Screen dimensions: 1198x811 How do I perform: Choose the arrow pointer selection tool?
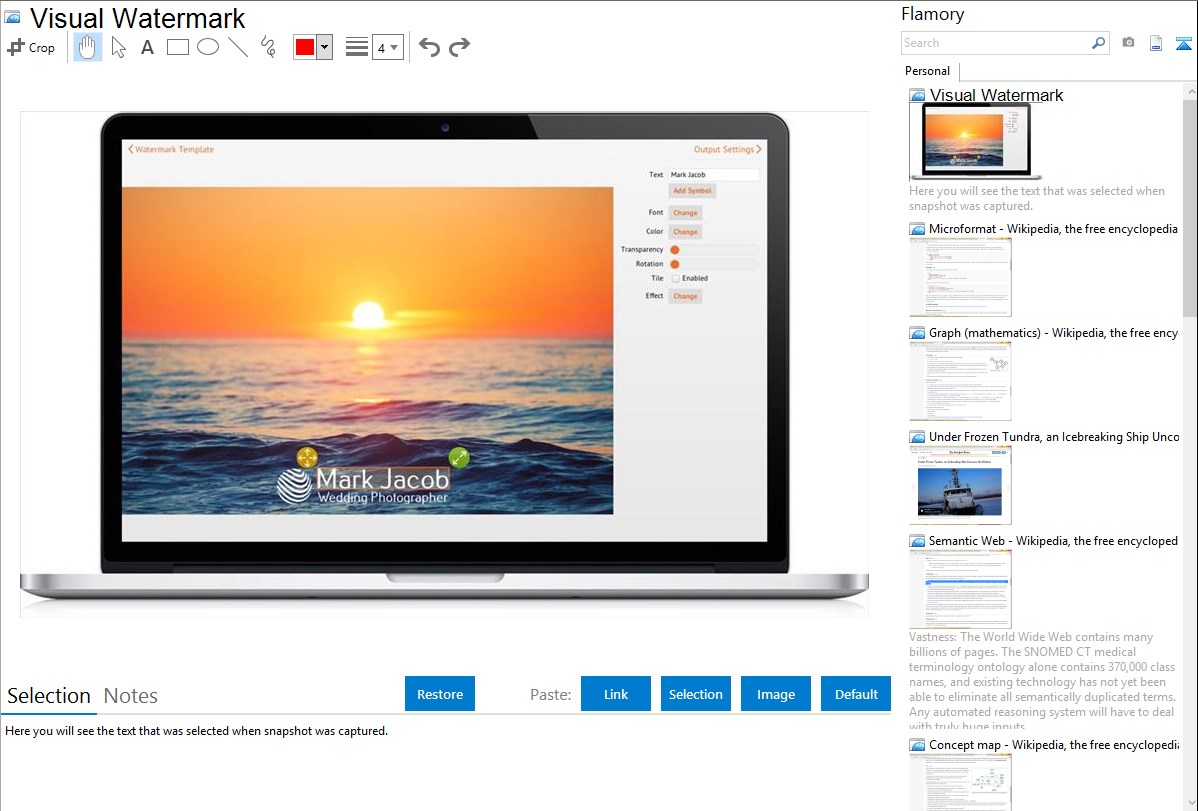click(118, 47)
